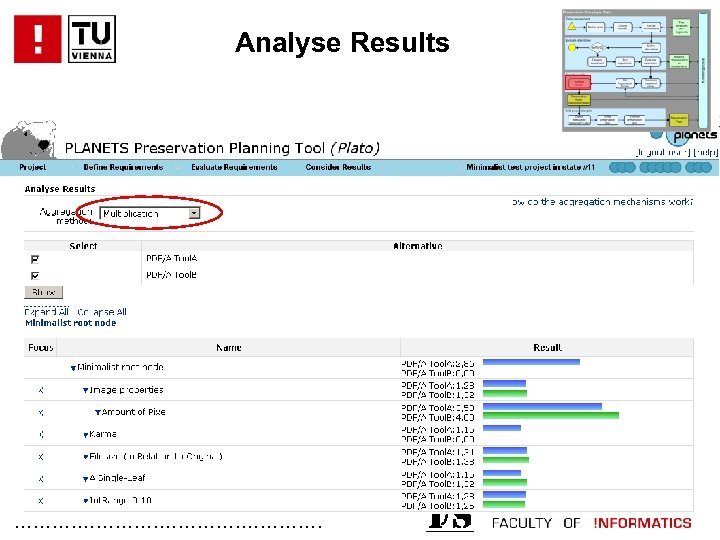Open the workflow diagram thumbnail

[x=636, y=70]
